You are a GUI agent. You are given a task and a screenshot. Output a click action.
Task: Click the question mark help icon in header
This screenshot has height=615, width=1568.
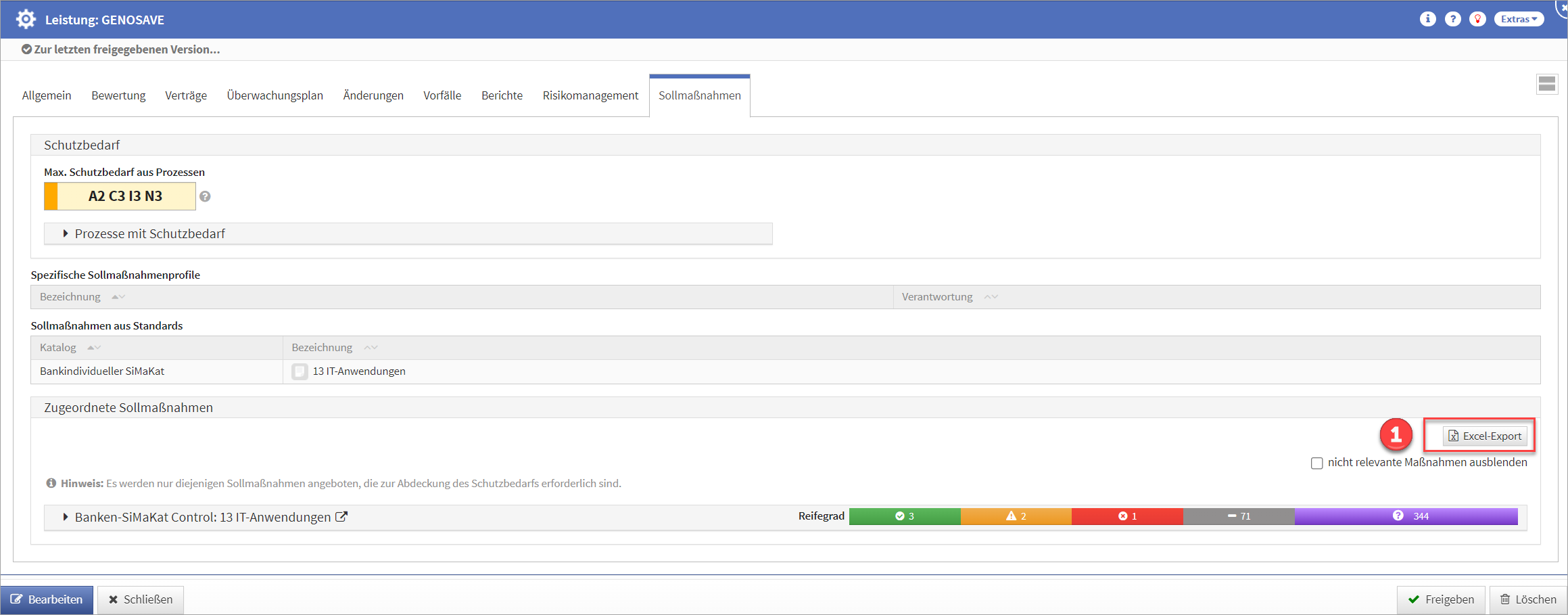click(x=1452, y=19)
